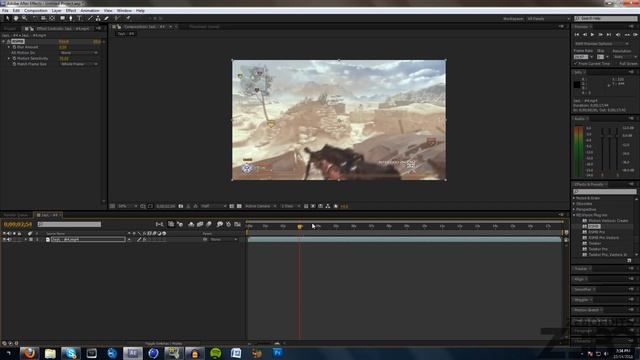Expand the Noise & Grain effects category
The width and height of the screenshot is (640, 360).
tap(573, 198)
